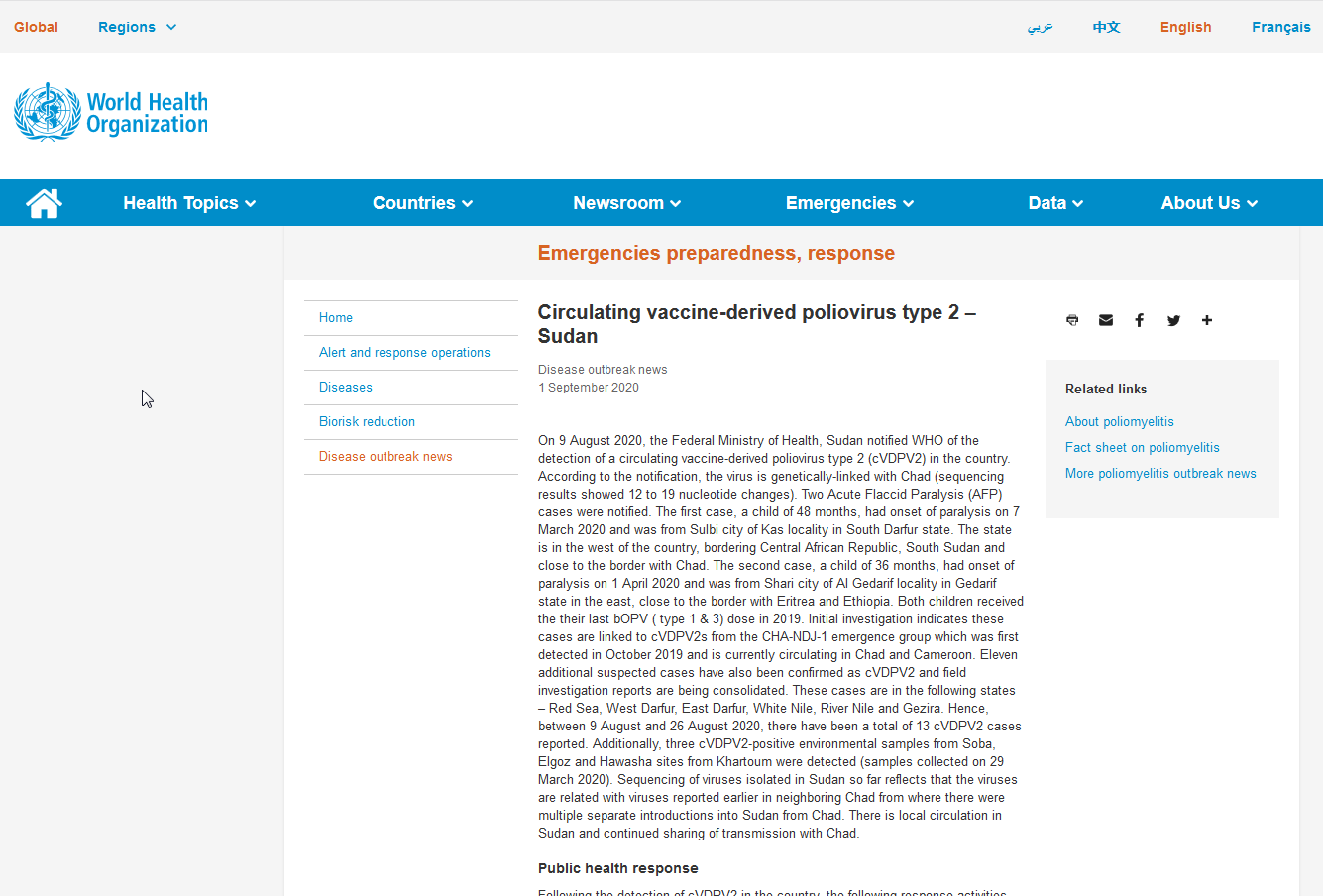The width and height of the screenshot is (1323, 896).
Task: Expand the Regions dropdown
Action: 137,27
